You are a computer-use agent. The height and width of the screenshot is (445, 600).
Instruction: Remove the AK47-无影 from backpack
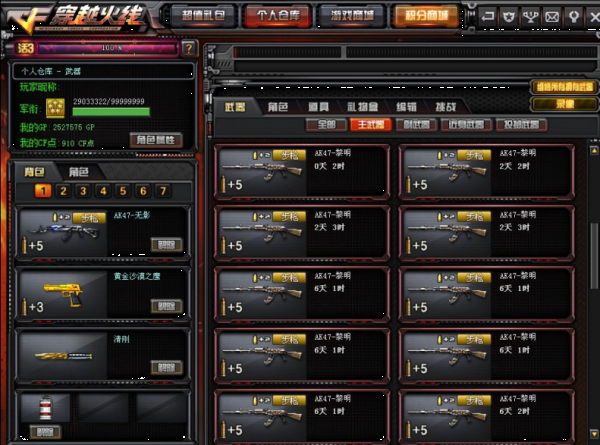click(166, 245)
